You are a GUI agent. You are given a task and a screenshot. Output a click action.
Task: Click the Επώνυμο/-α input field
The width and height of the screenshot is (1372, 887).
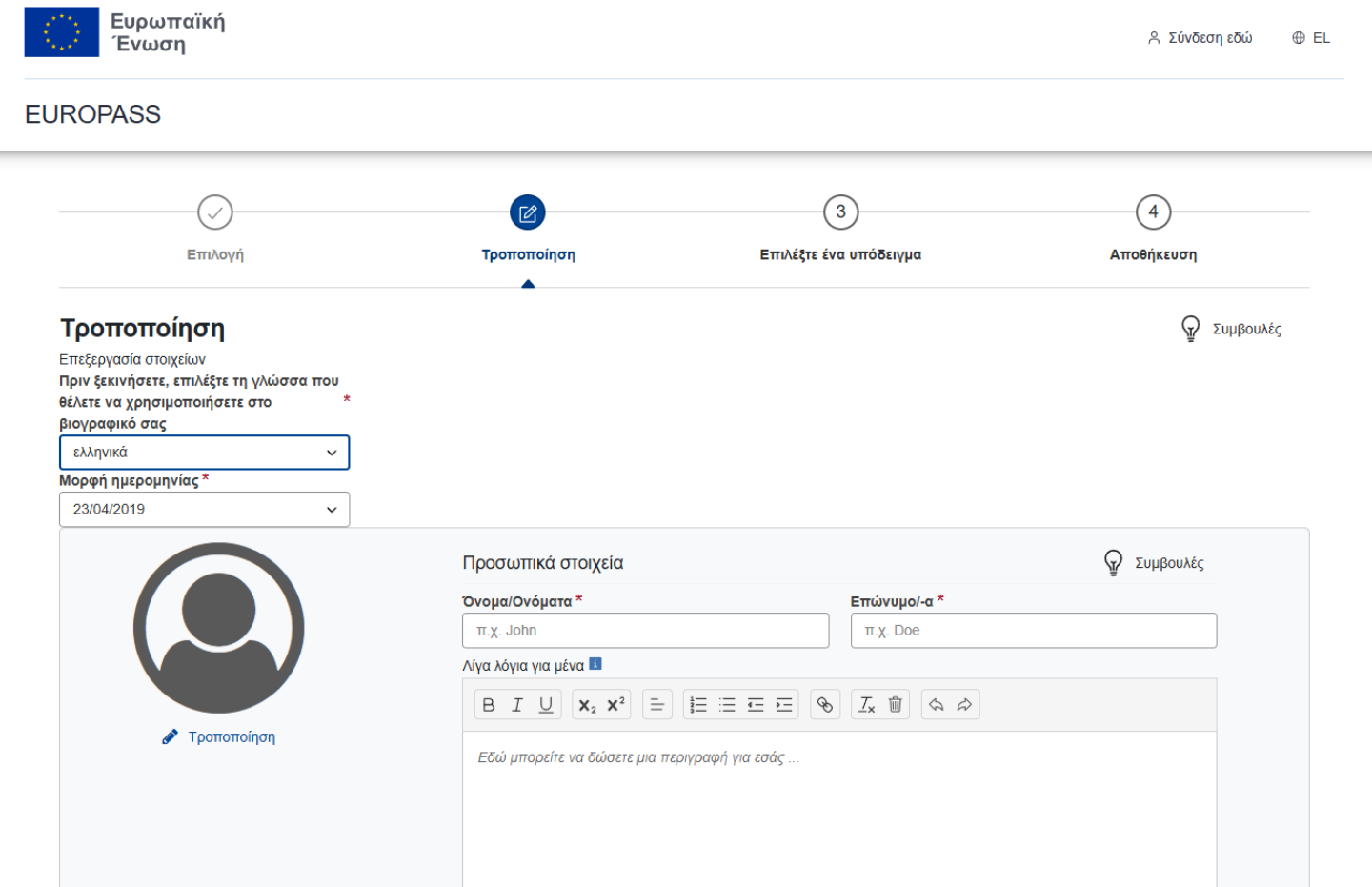[1034, 631]
